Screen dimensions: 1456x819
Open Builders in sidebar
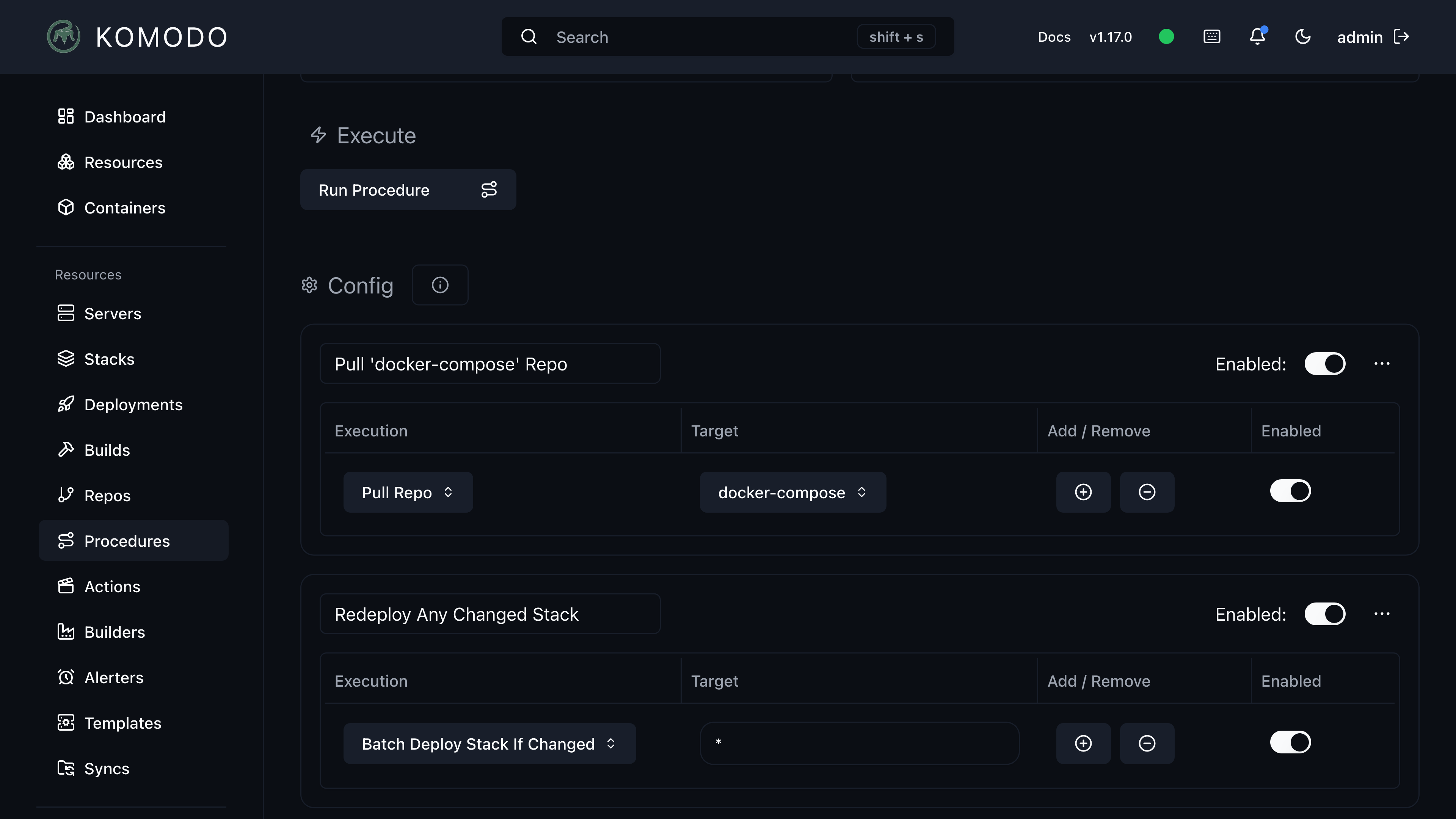[x=133, y=632]
